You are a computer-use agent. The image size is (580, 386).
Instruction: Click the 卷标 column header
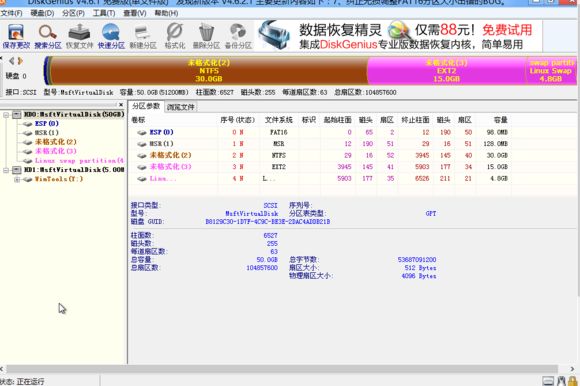(x=138, y=120)
